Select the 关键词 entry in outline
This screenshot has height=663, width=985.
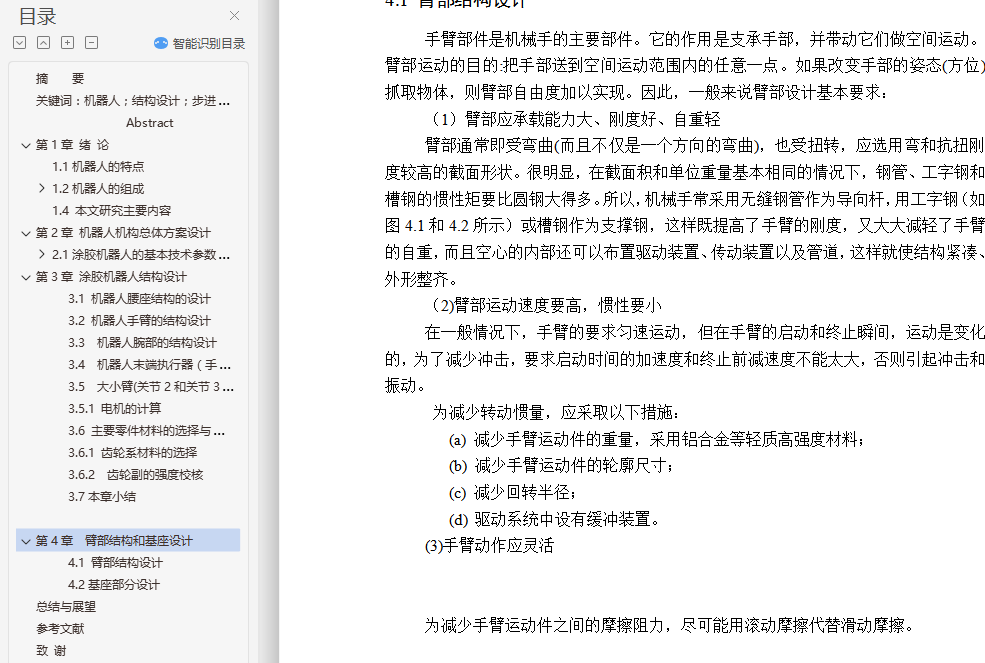(133, 101)
